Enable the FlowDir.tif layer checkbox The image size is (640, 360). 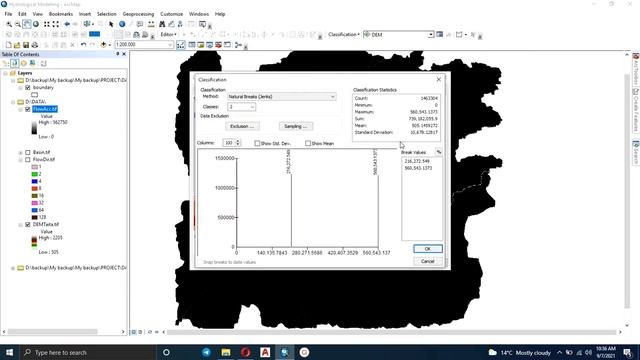pyautogui.click(x=28, y=160)
